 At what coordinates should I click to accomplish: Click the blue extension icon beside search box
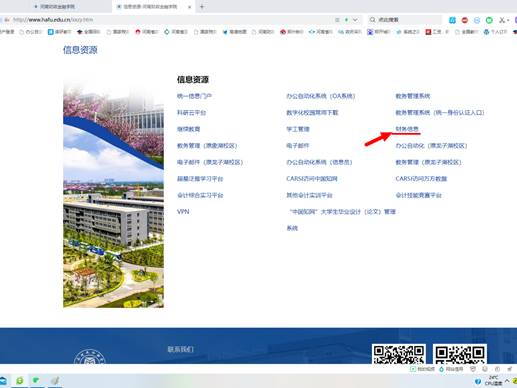(452, 20)
